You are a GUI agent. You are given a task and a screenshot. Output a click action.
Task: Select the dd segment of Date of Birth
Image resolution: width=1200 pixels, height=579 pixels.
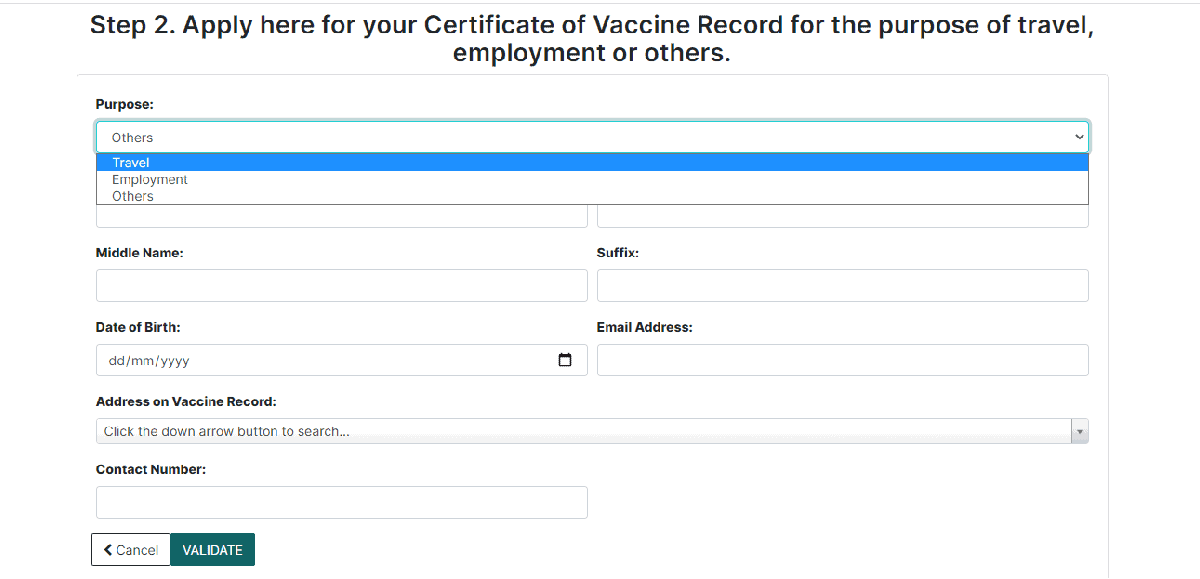pos(115,361)
